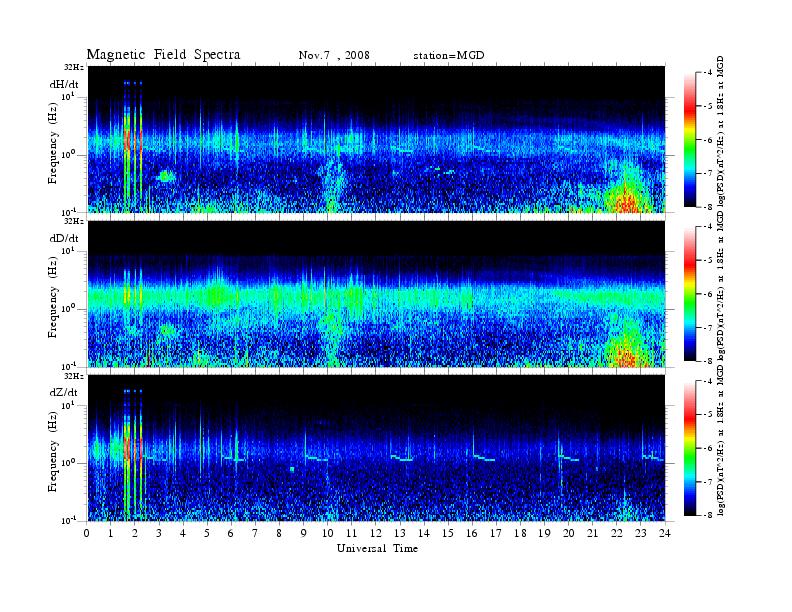Screen dimensions: 792x612
Task: Click the "Magnetic Field Spectra" title
Action: coord(163,55)
